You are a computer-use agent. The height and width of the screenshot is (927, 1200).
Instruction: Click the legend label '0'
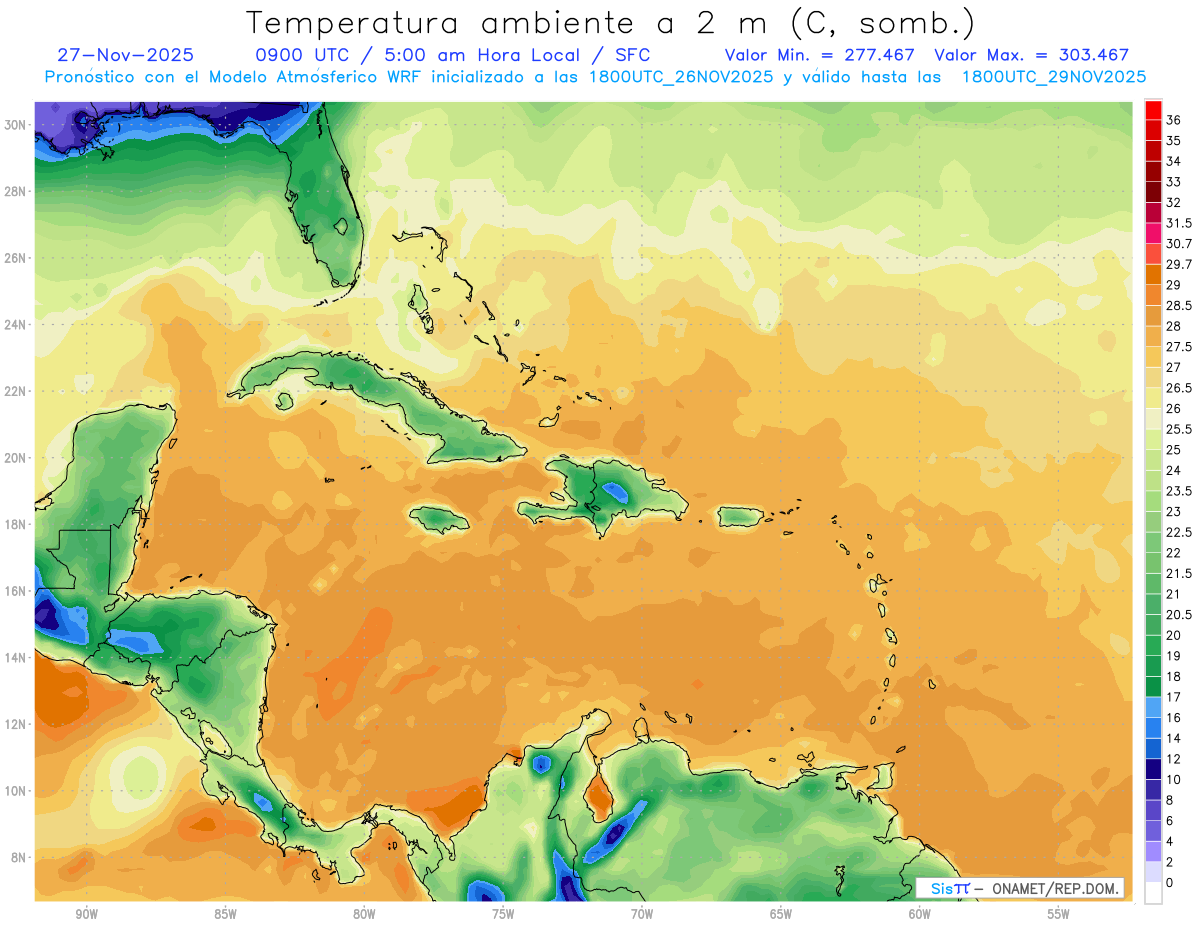(1170, 883)
